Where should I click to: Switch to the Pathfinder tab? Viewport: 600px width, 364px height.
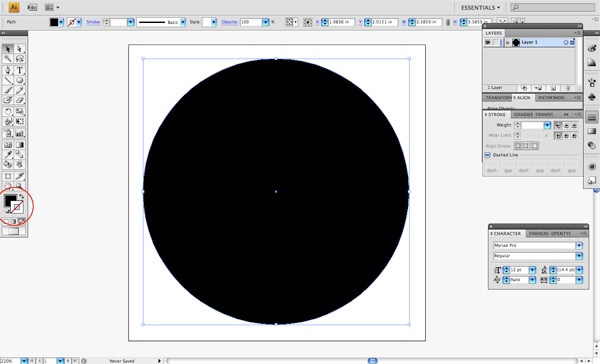pyautogui.click(x=551, y=98)
